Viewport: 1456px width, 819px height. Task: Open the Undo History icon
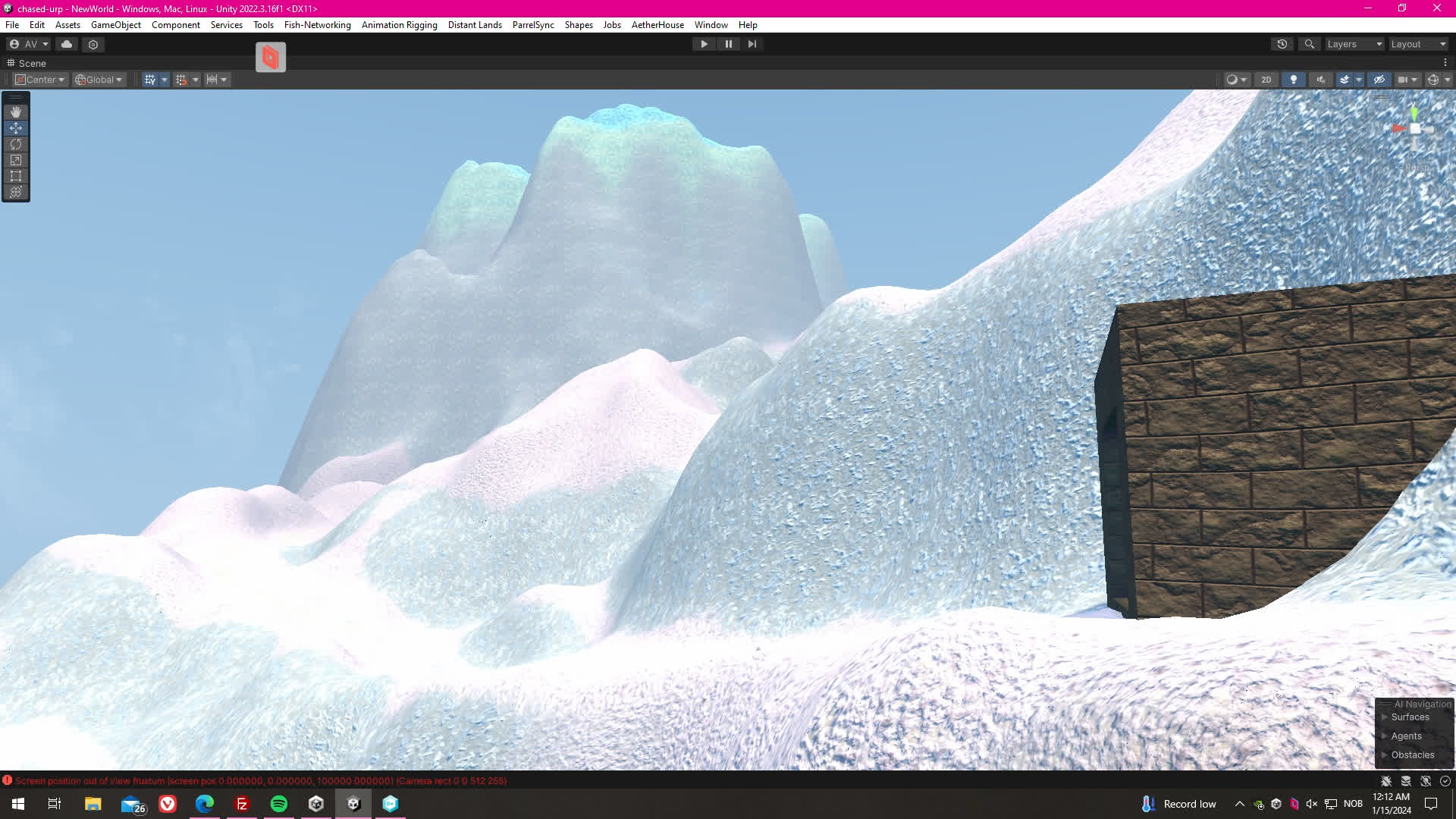pyautogui.click(x=1282, y=44)
